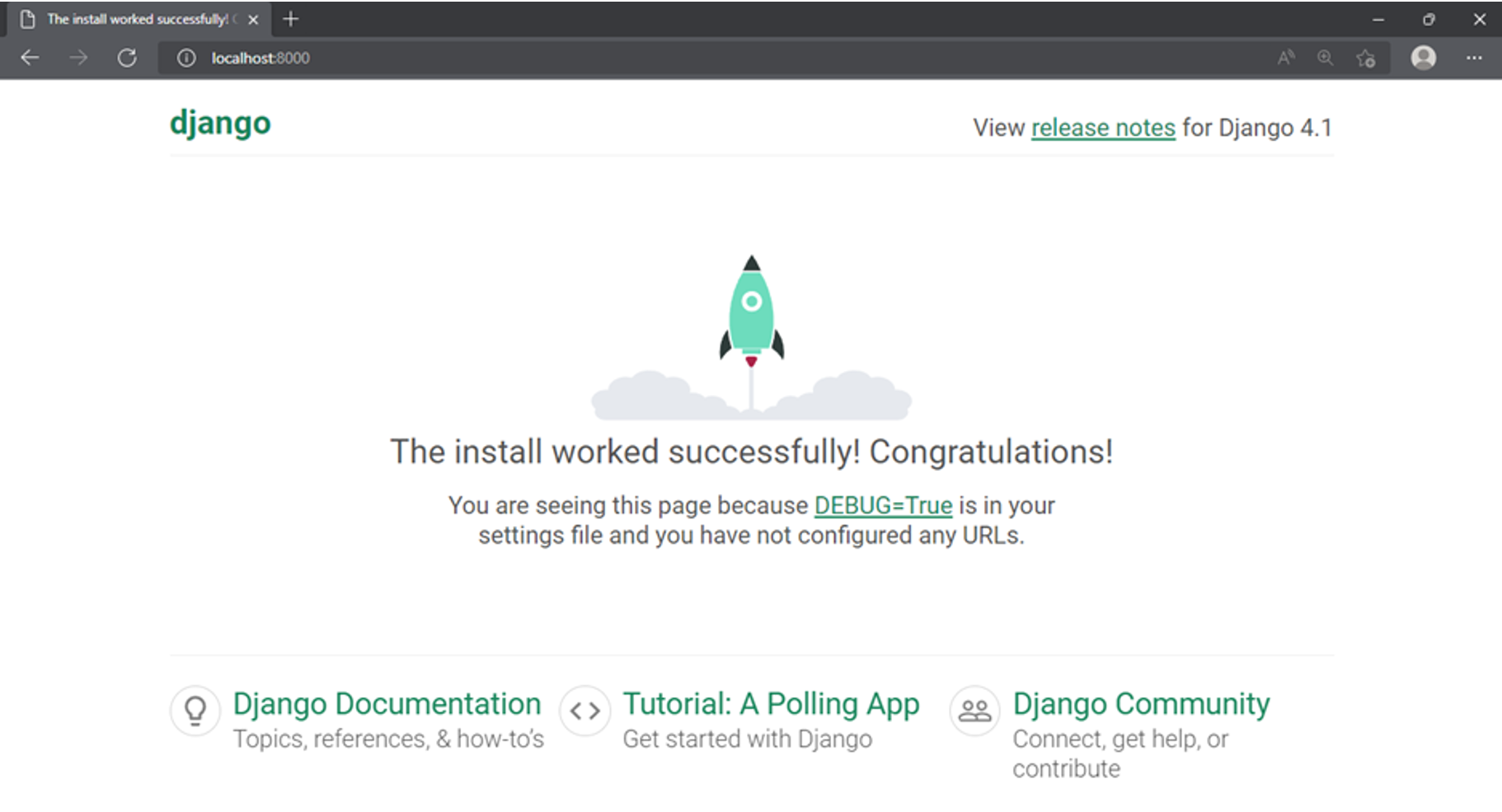Click the browser forward arrow

coord(78,58)
